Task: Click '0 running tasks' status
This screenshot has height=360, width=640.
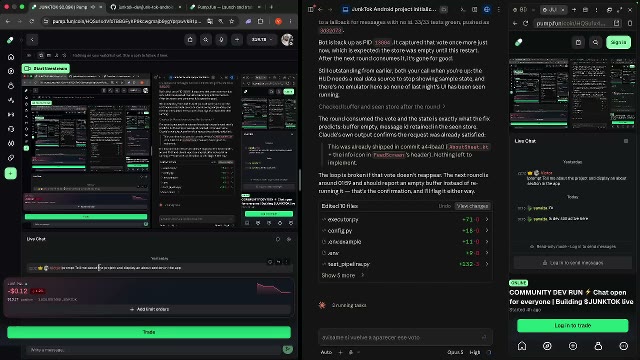Action: click(349, 305)
